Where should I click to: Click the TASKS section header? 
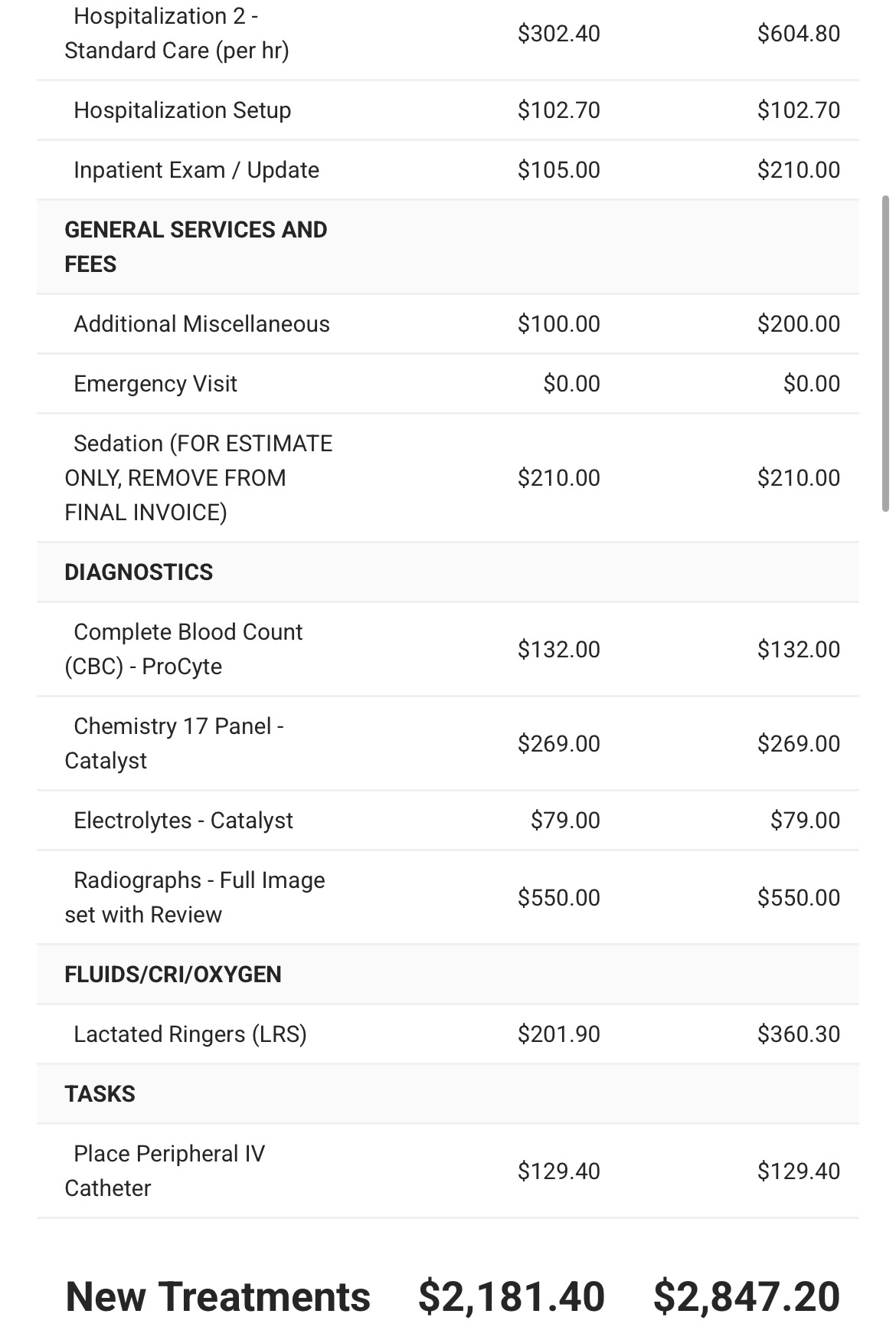click(447, 1094)
